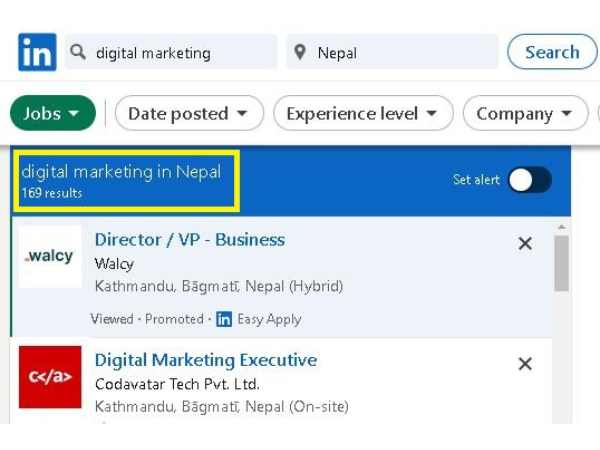Screen dimensions: 600x450
Task: Click the 'Viewed' label on Walcy job
Action: (x=112, y=319)
